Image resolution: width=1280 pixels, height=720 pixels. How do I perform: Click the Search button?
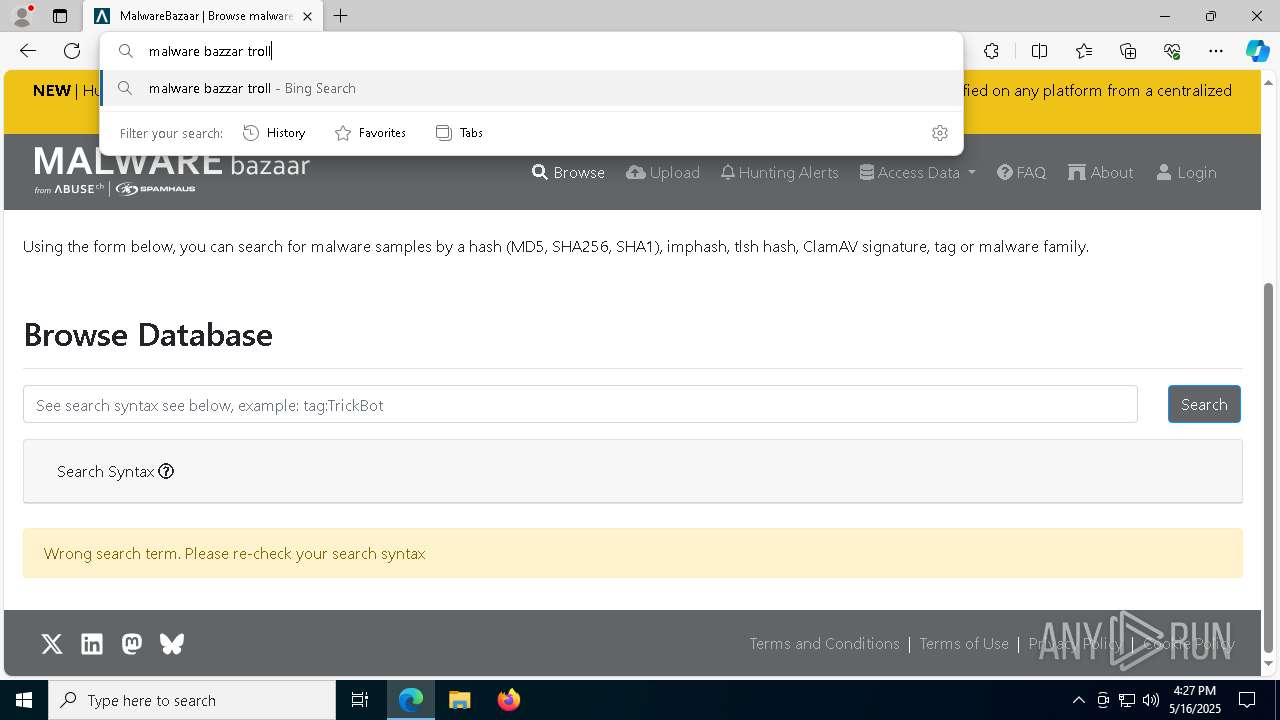click(1204, 404)
